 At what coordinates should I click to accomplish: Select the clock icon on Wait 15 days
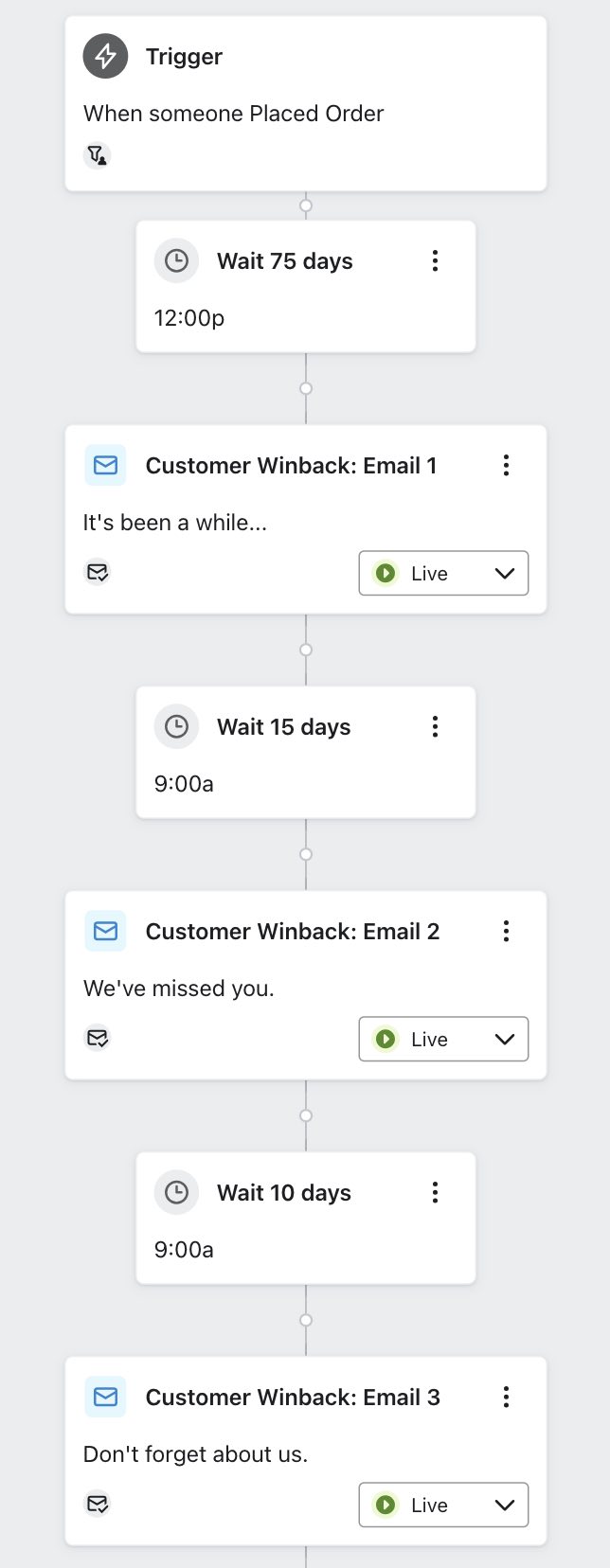point(176,726)
